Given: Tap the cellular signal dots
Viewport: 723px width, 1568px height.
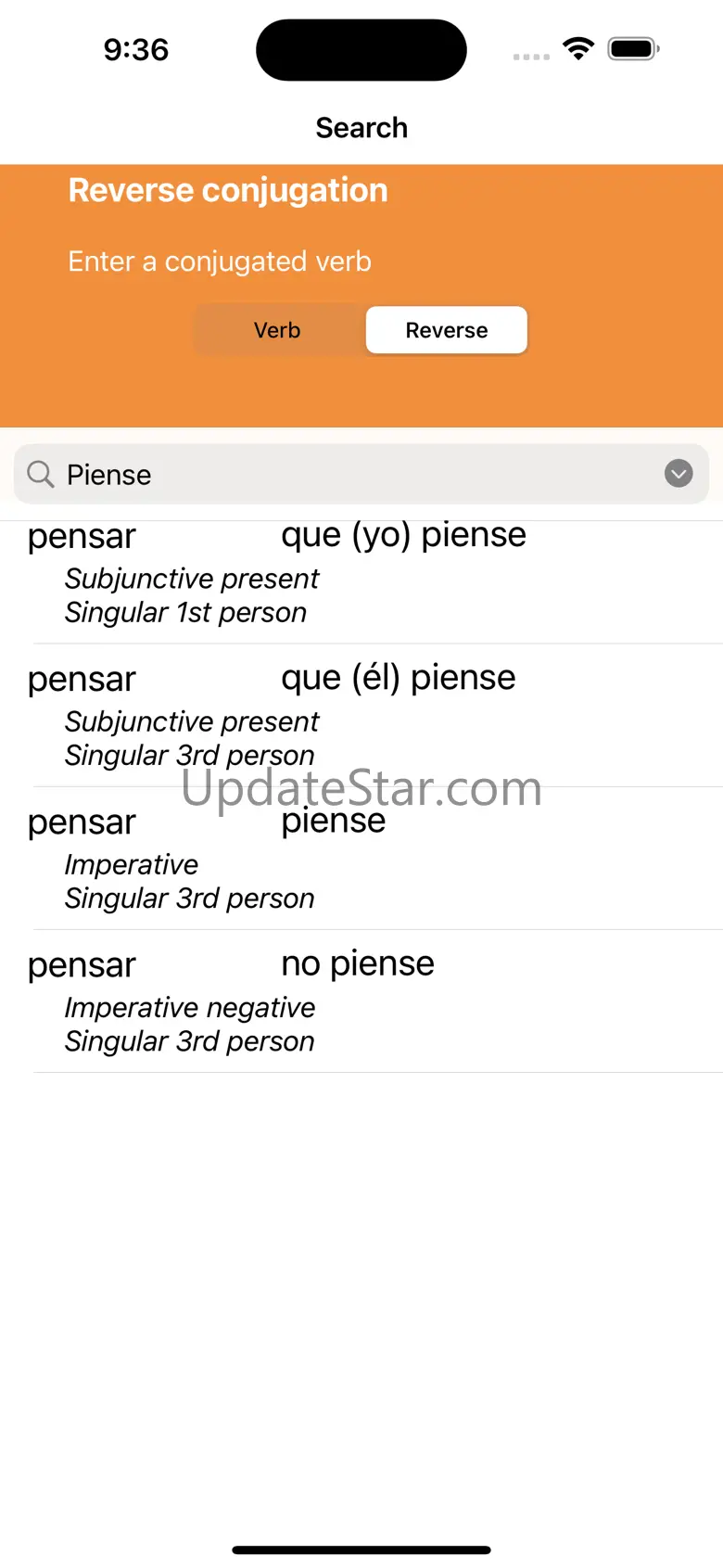Looking at the screenshot, I should (x=531, y=57).
